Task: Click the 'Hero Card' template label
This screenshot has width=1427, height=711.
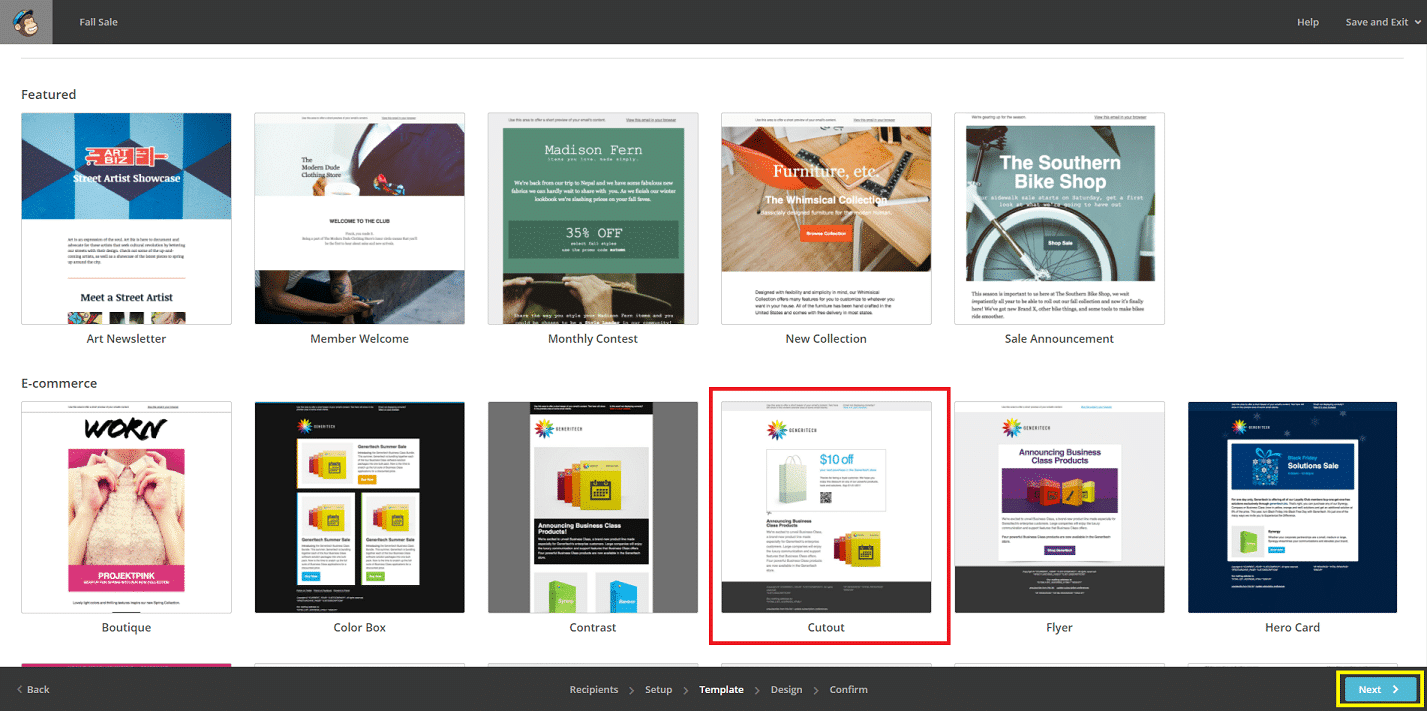Action: pos(1293,628)
